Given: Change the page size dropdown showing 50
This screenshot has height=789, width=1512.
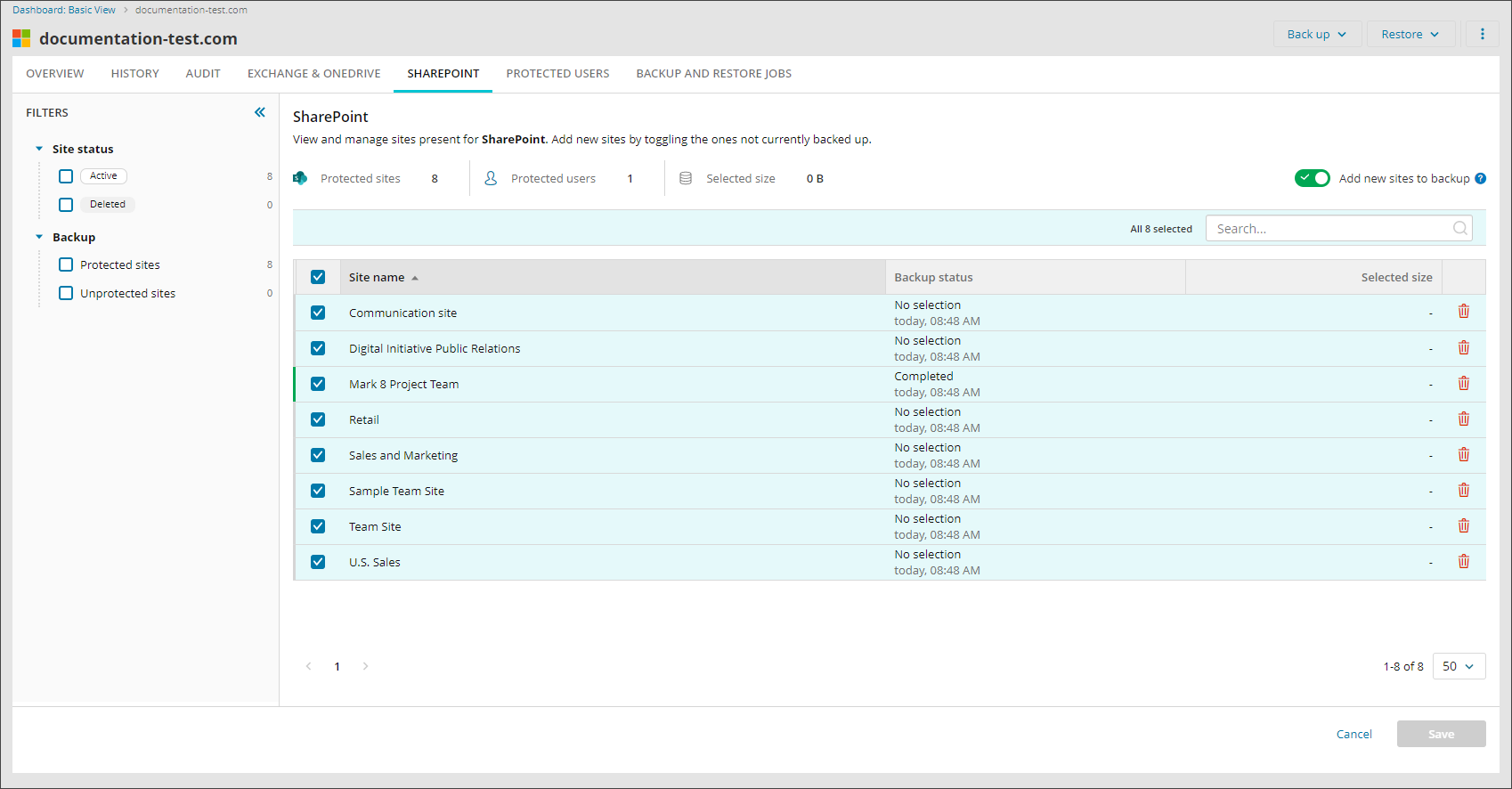Looking at the screenshot, I should point(1458,666).
